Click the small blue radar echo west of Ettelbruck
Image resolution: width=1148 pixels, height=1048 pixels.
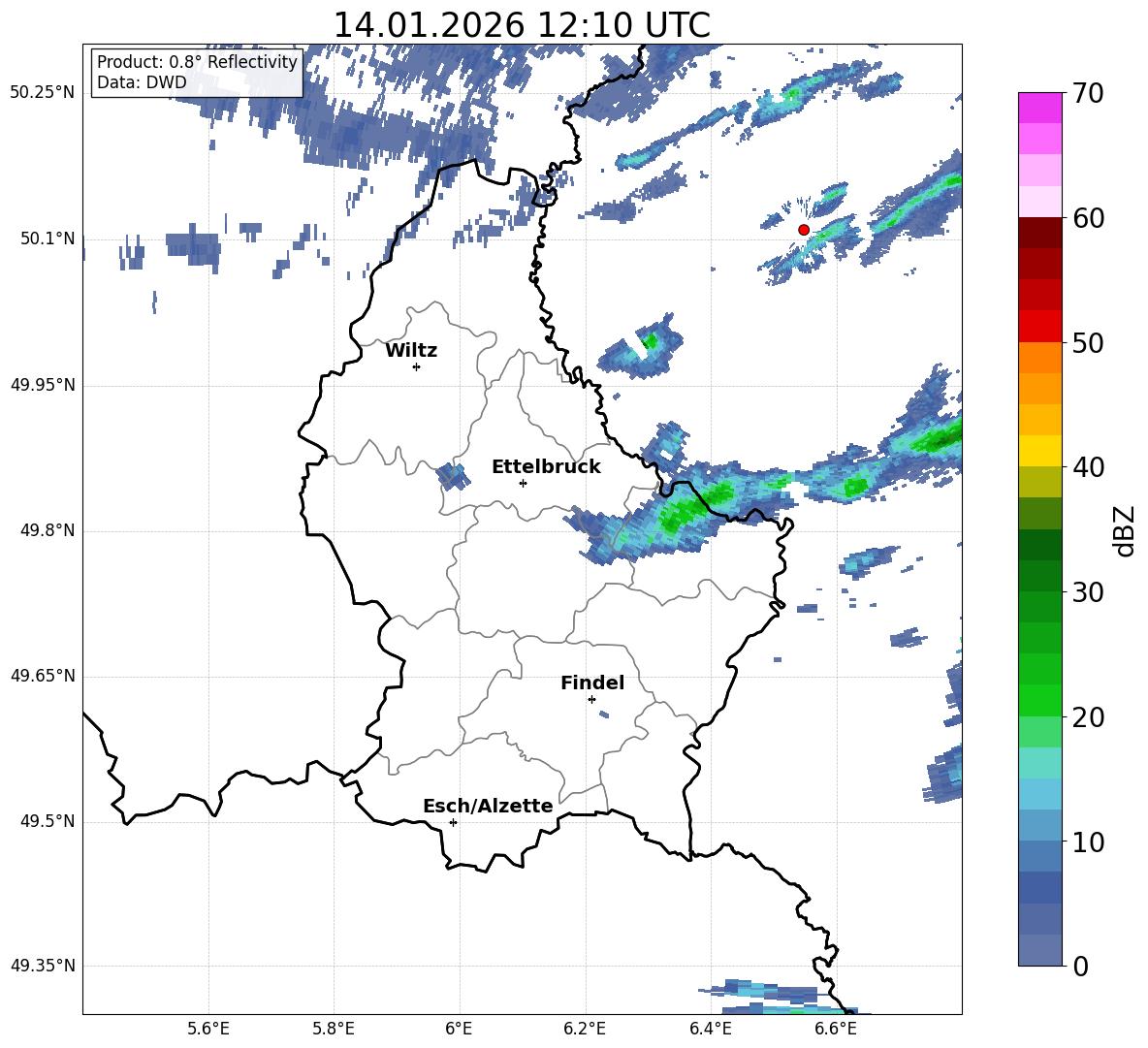pos(453,476)
